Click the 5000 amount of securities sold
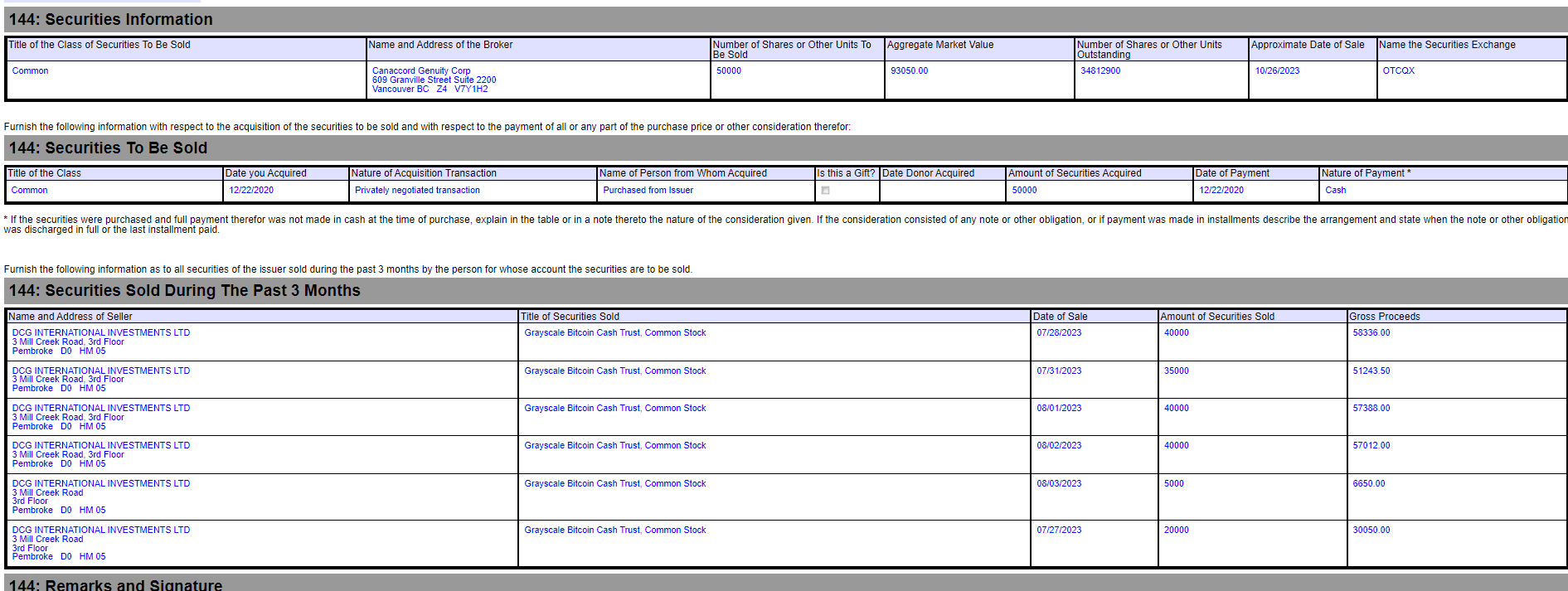This screenshot has height=591, width=1568. tap(1173, 484)
